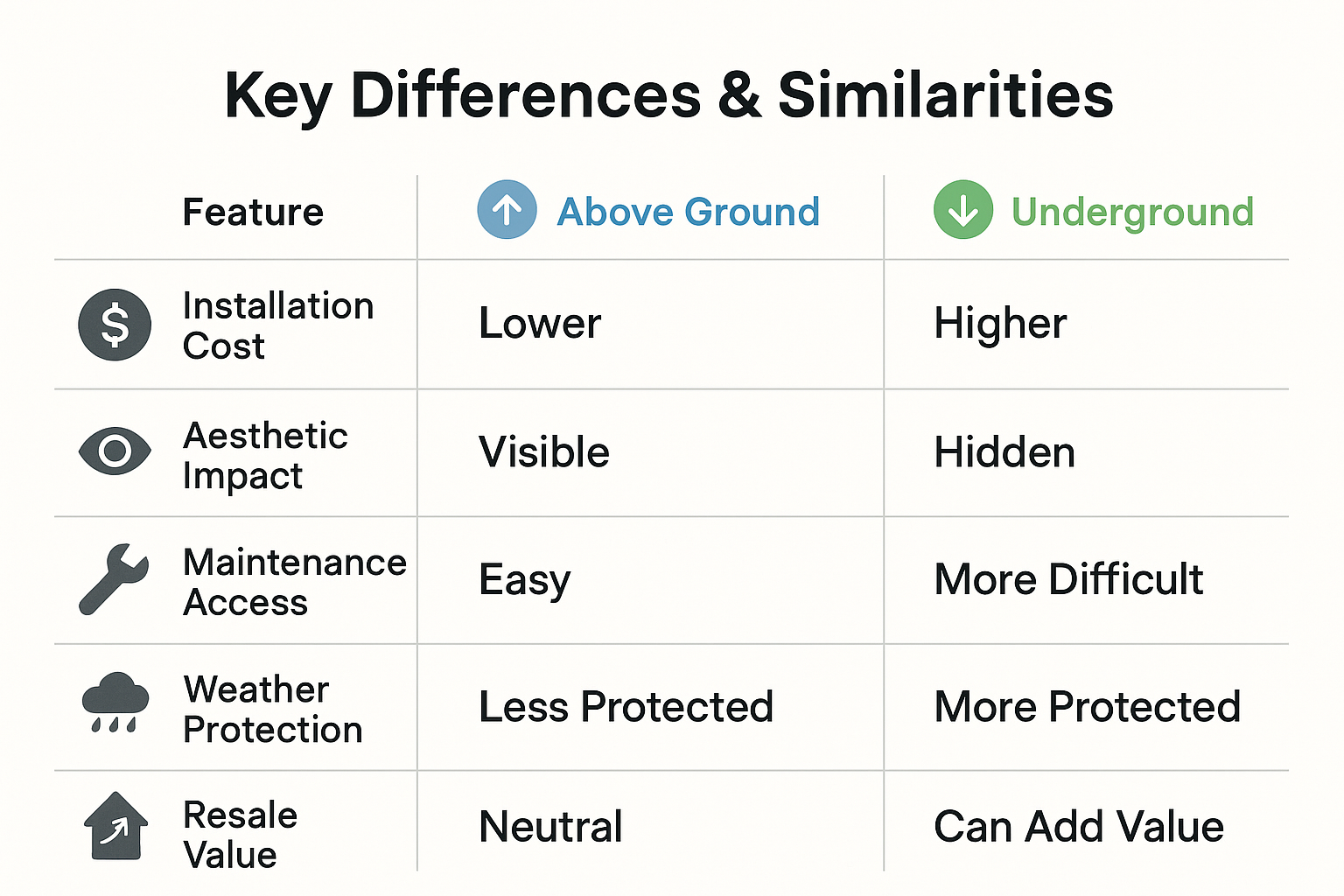The height and width of the screenshot is (896, 1344).
Task: Click the Lower installation cost cell
Action: [540, 323]
